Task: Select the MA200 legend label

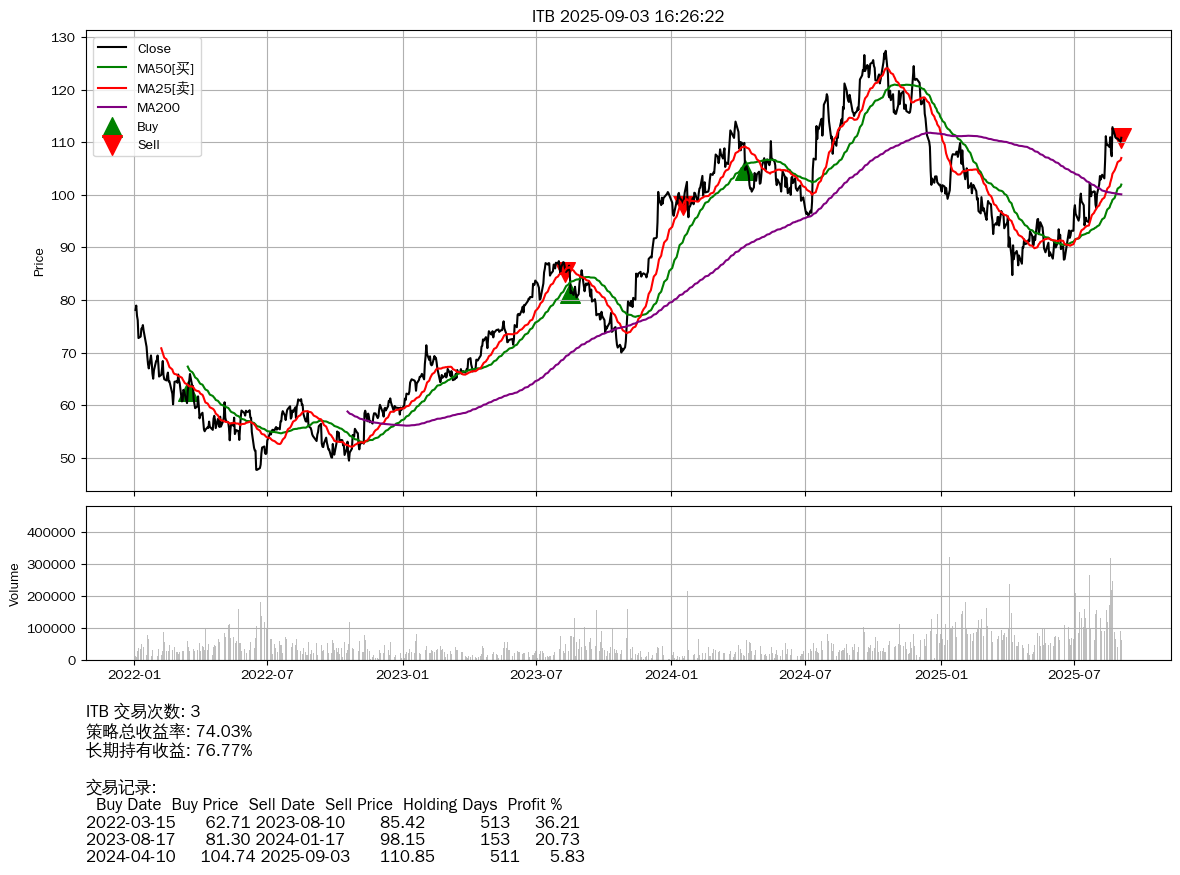Action: pos(158,107)
